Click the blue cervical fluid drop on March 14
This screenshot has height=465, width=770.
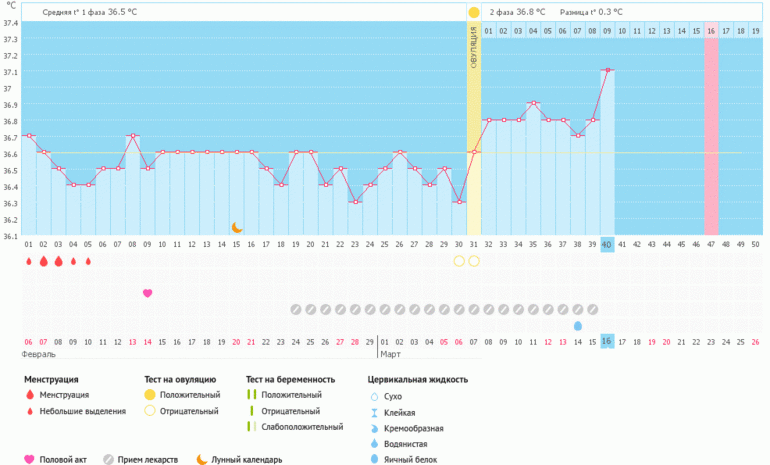(578, 326)
